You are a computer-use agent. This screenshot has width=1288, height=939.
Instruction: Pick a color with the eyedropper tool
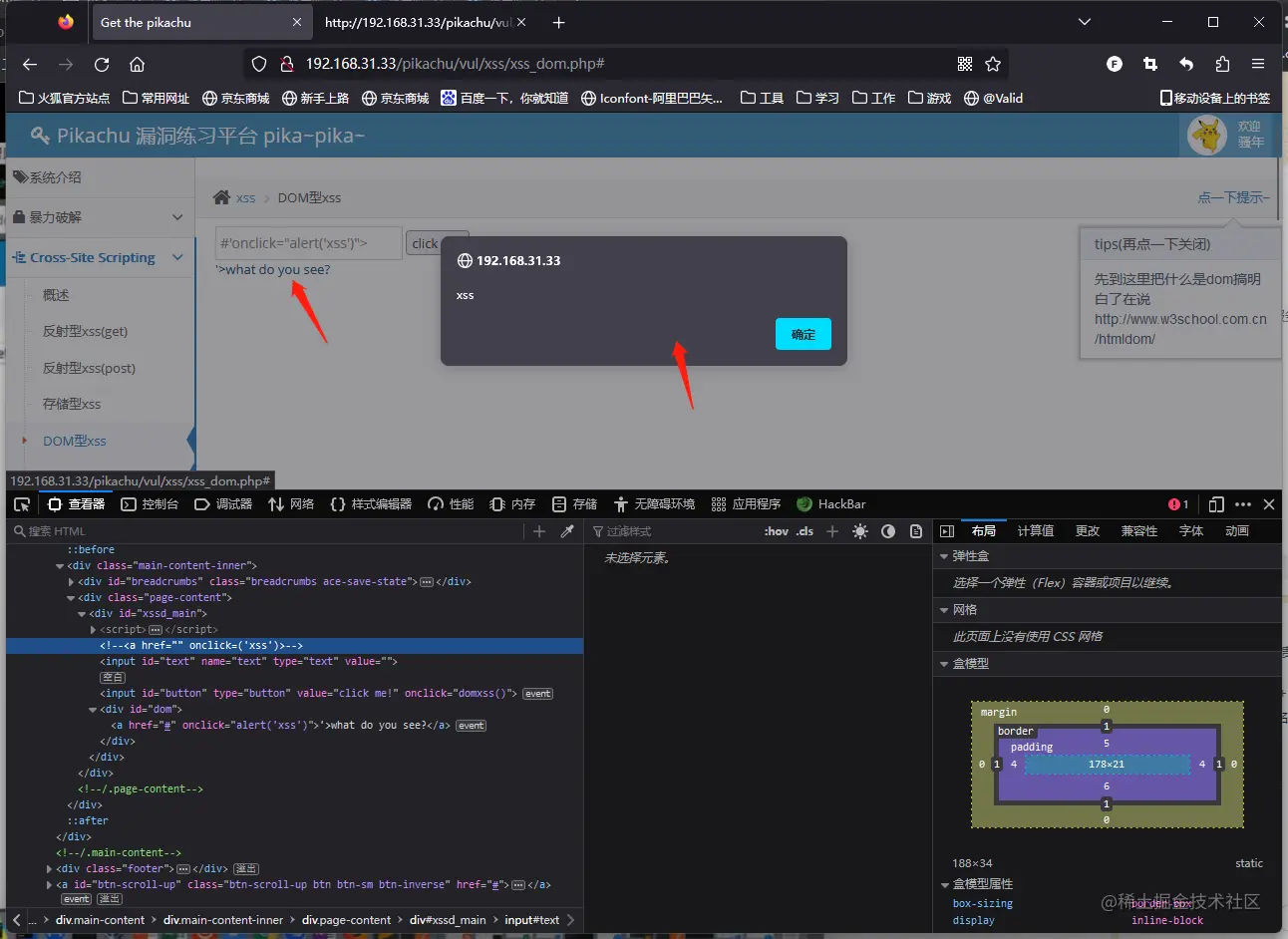[x=567, y=531]
